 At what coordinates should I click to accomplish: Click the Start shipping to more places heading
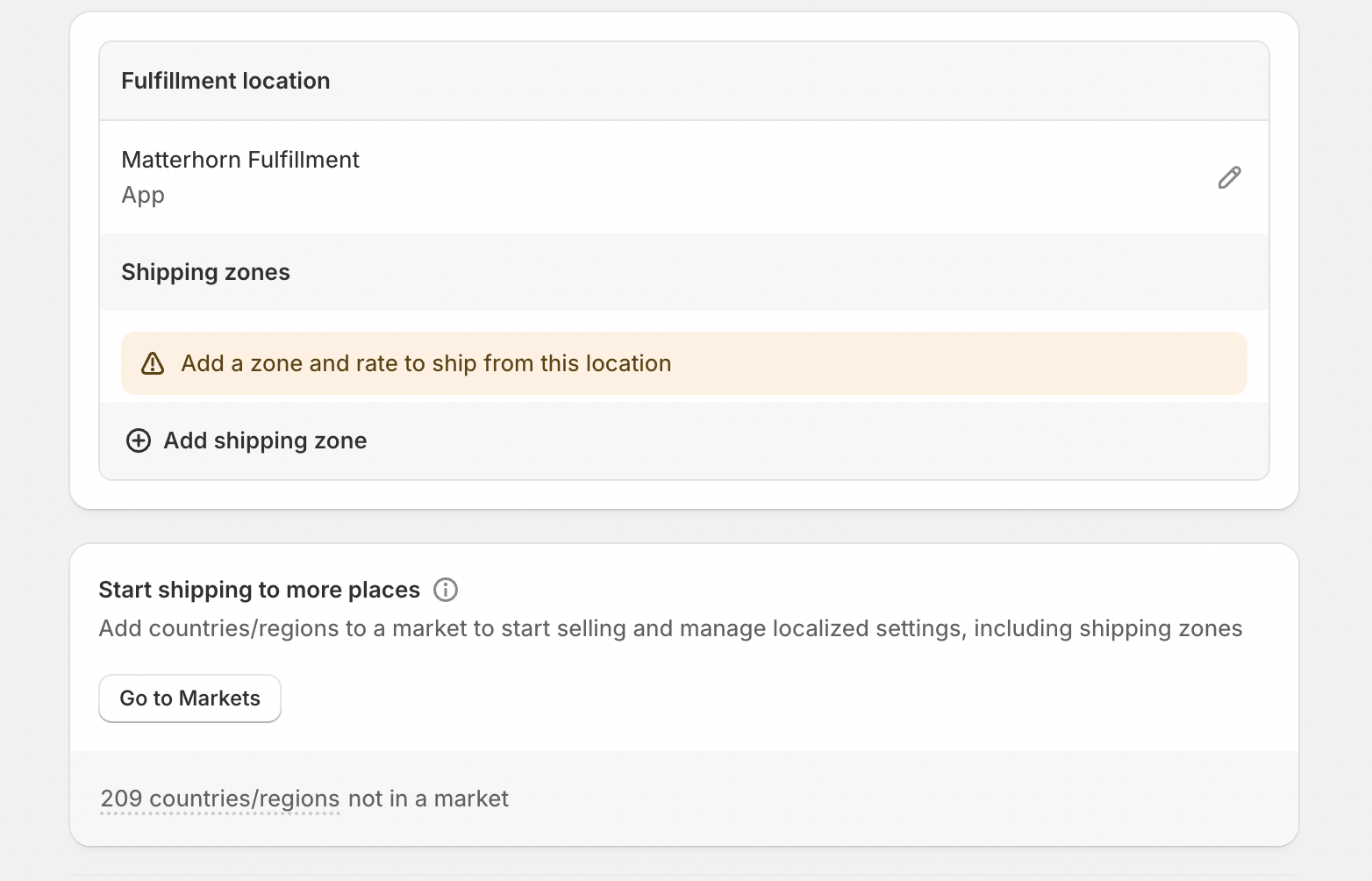[x=260, y=590]
